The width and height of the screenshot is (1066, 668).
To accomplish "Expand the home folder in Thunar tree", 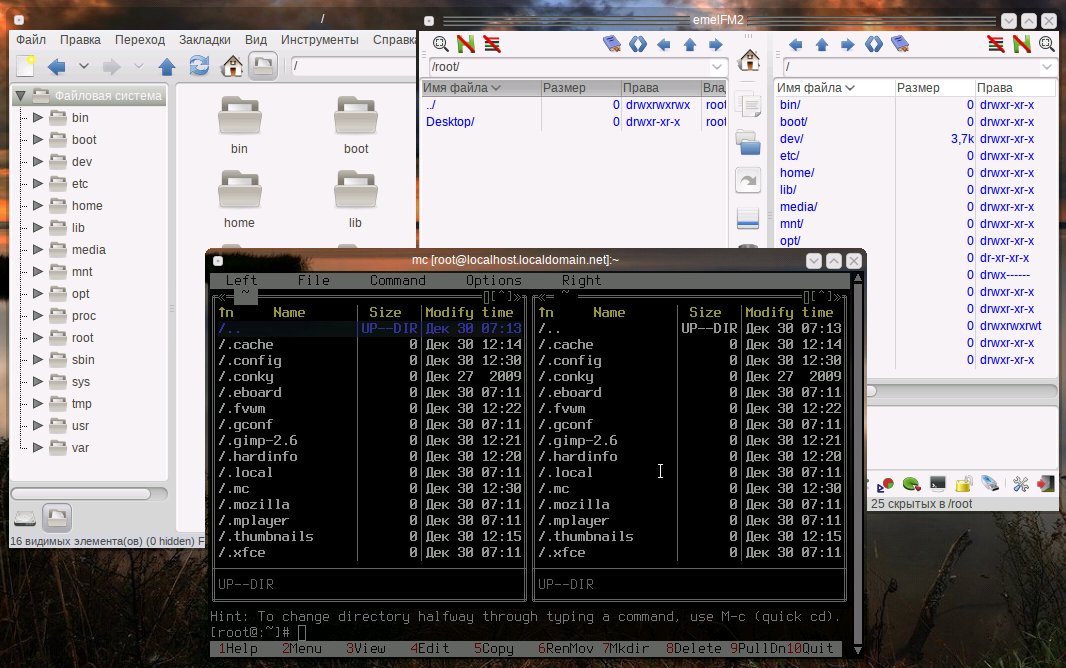I will tap(38, 205).
